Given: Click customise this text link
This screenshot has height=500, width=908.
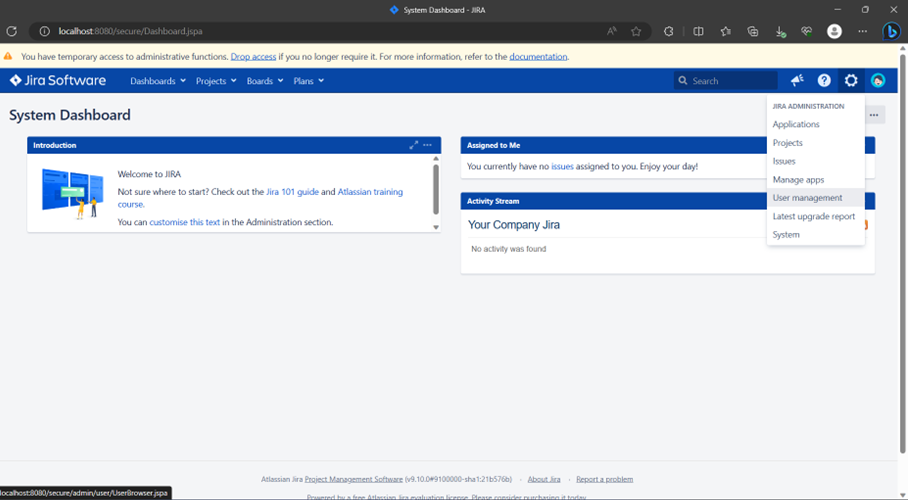Looking at the screenshot, I should tap(185, 222).
